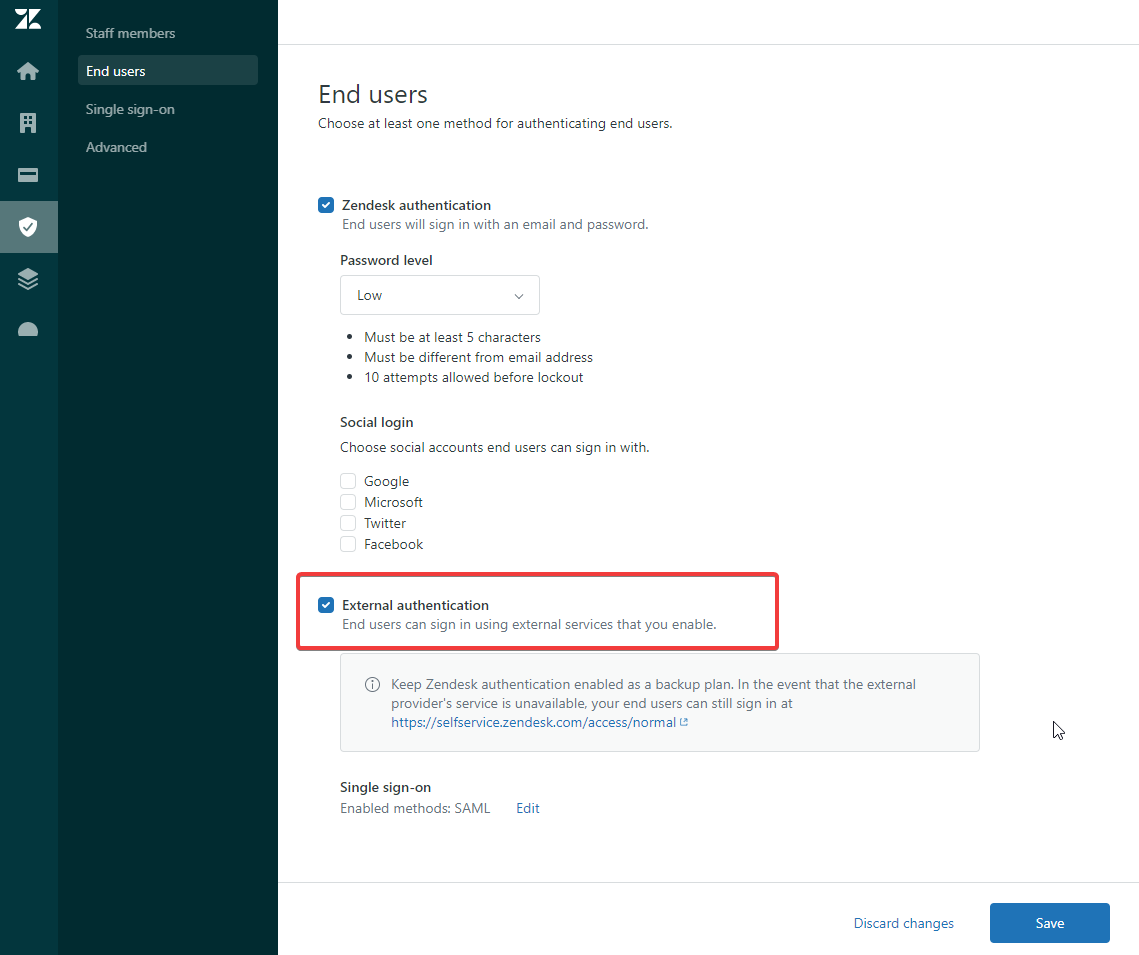Open the Password level dropdown
Image resolution: width=1139 pixels, height=955 pixels.
pos(439,295)
